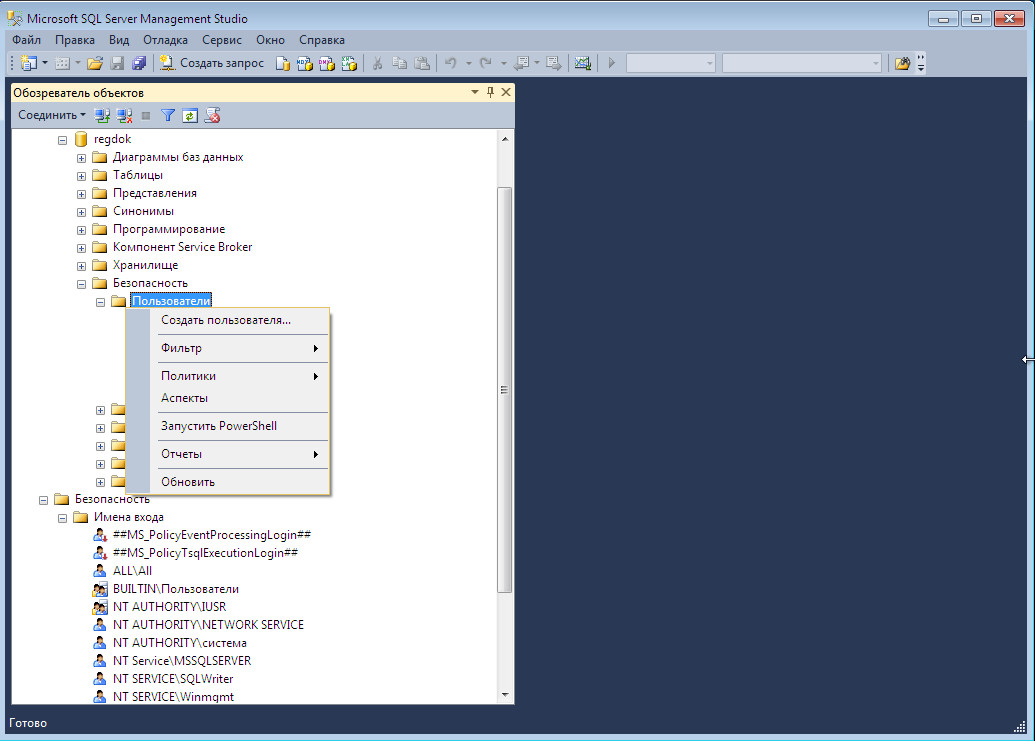Click the green Start debugging arrow
This screenshot has height=741, width=1035.
(x=611, y=63)
